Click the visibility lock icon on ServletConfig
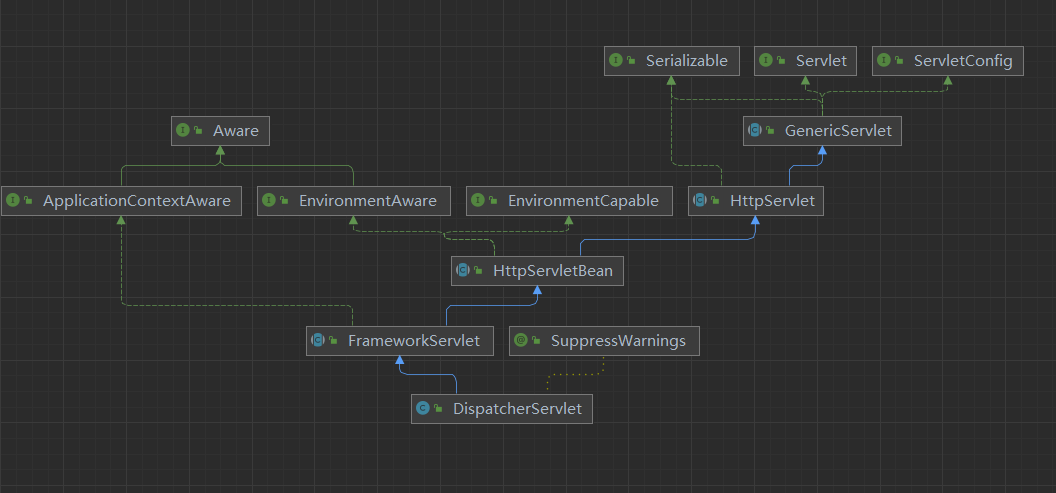The image size is (1056, 493). 899,61
